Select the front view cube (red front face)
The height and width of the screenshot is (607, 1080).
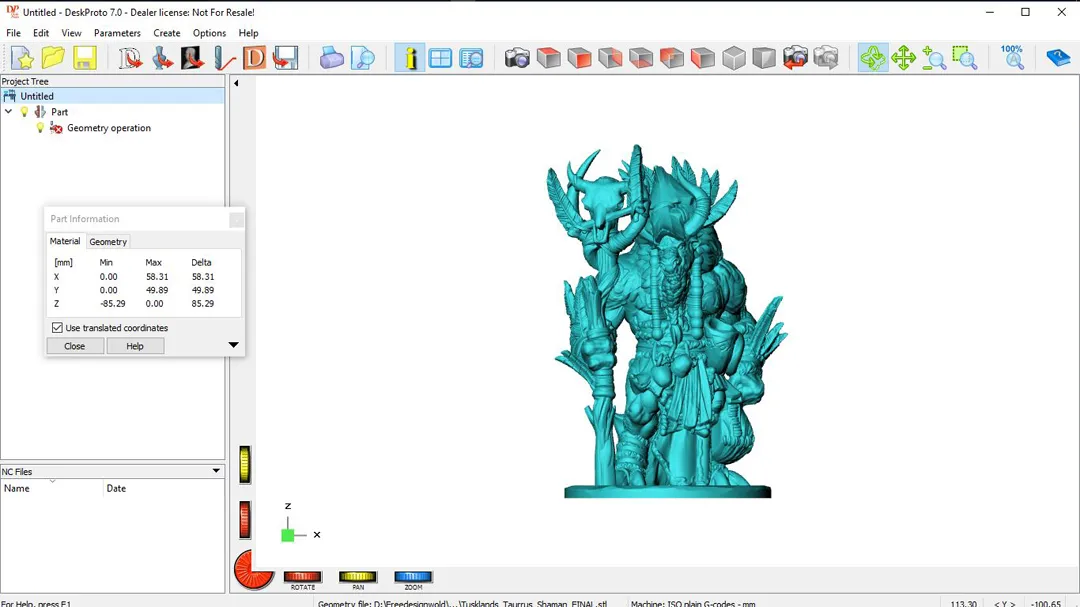click(579, 58)
